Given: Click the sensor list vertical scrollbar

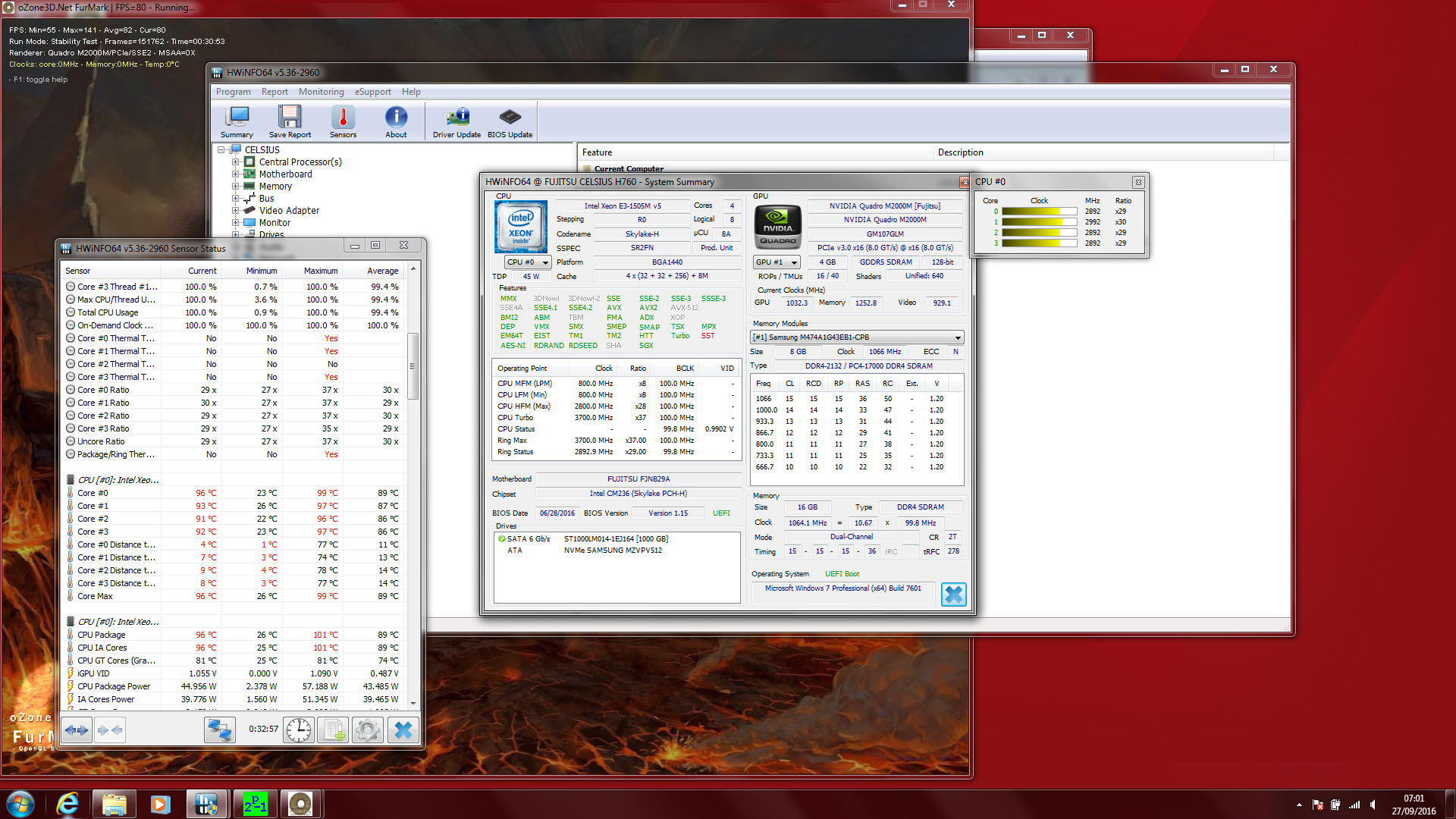Looking at the screenshot, I should pos(413,366).
